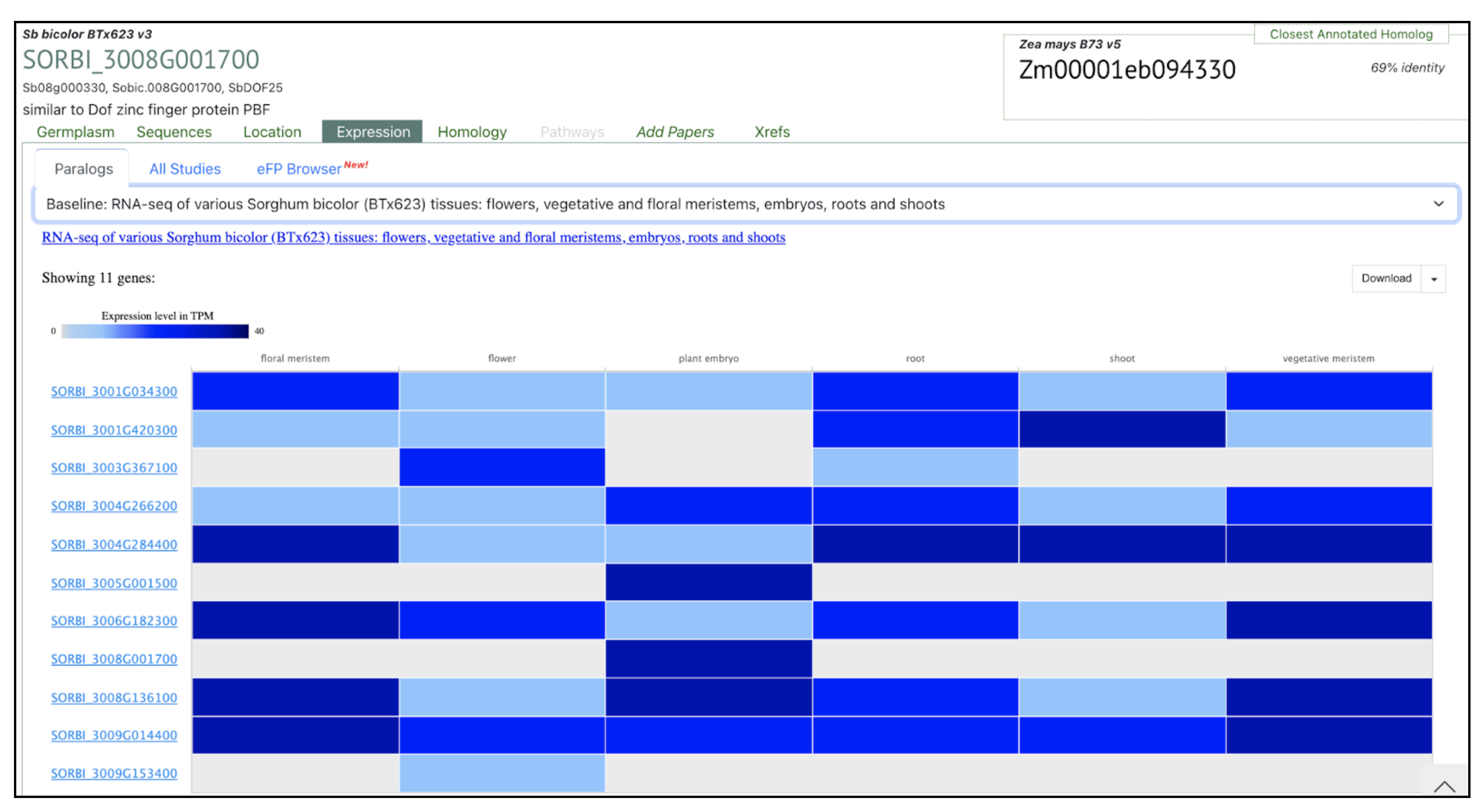Click Add Papers link
The image size is (1481, 812).
click(675, 132)
